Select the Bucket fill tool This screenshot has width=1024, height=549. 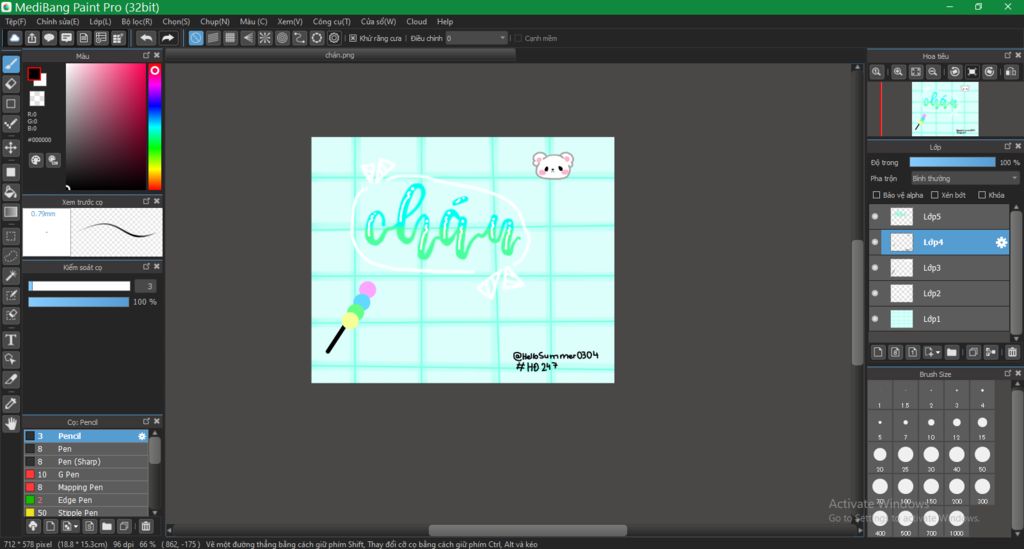click(11, 191)
